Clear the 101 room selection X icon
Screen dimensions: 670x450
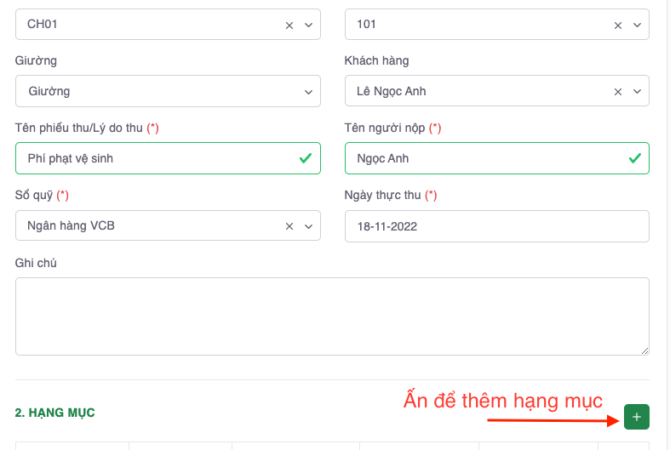click(618, 25)
